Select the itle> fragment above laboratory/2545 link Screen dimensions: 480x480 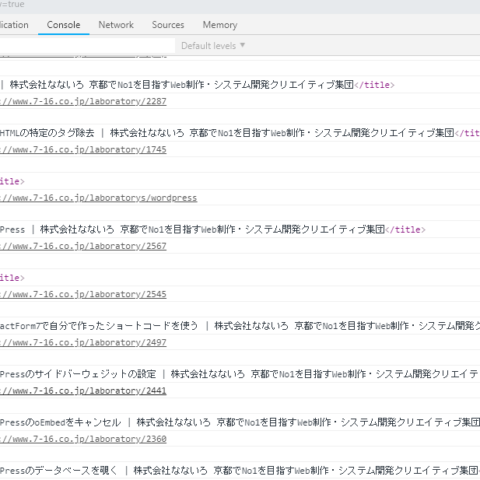(12, 278)
